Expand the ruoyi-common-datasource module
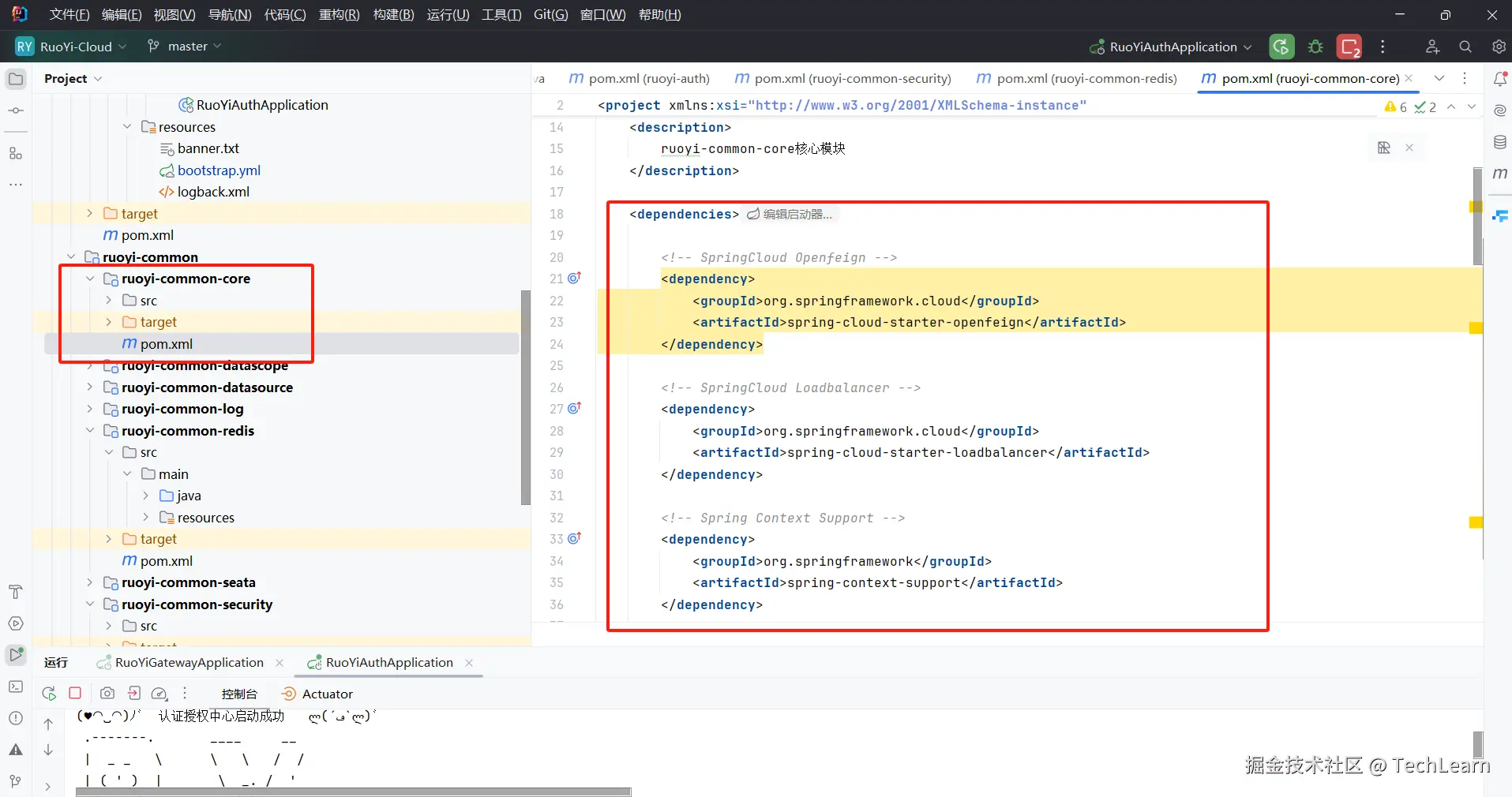1512x797 pixels. click(x=90, y=387)
